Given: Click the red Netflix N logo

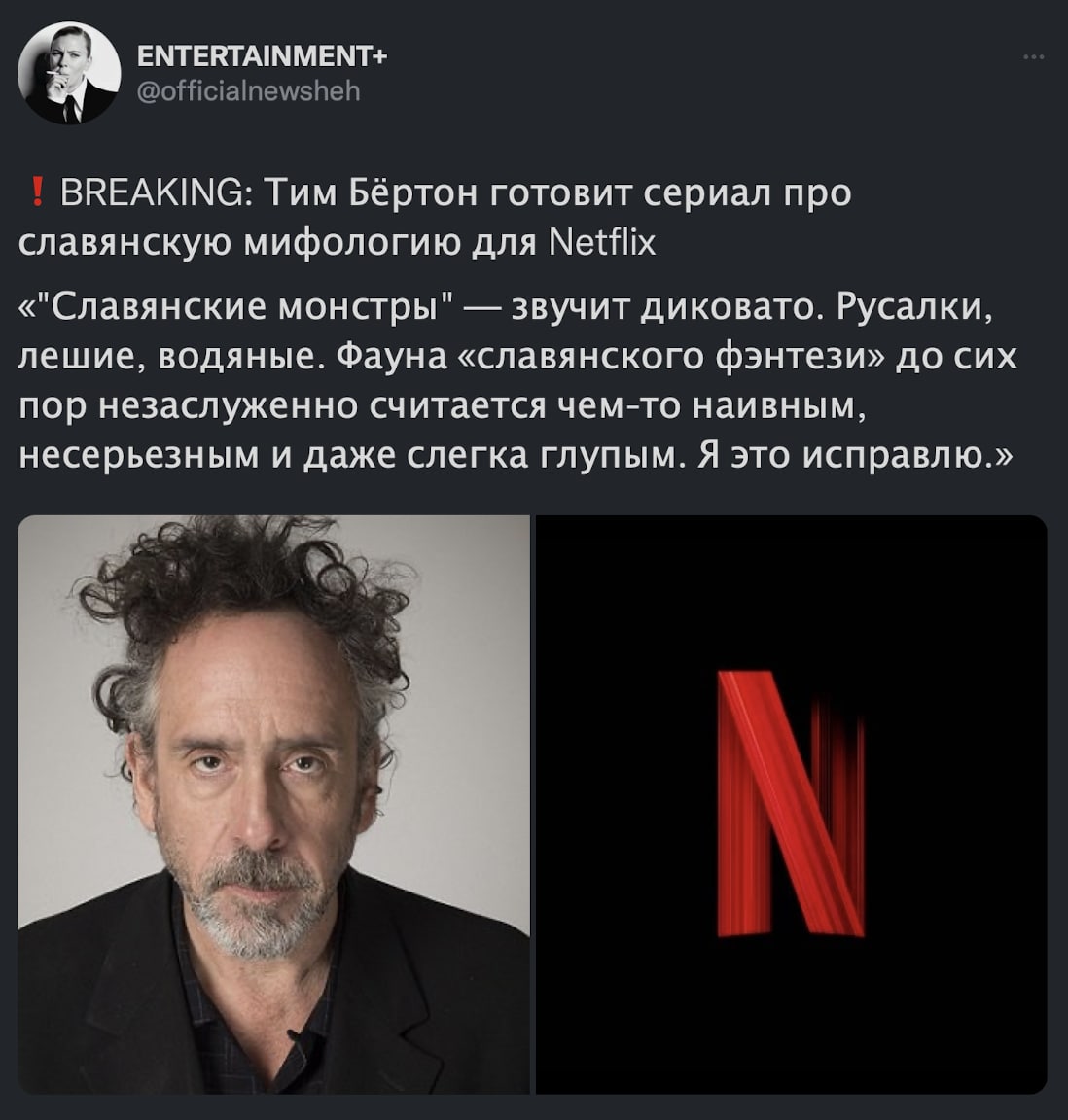Looking at the screenshot, I should (x=791, y=804).
